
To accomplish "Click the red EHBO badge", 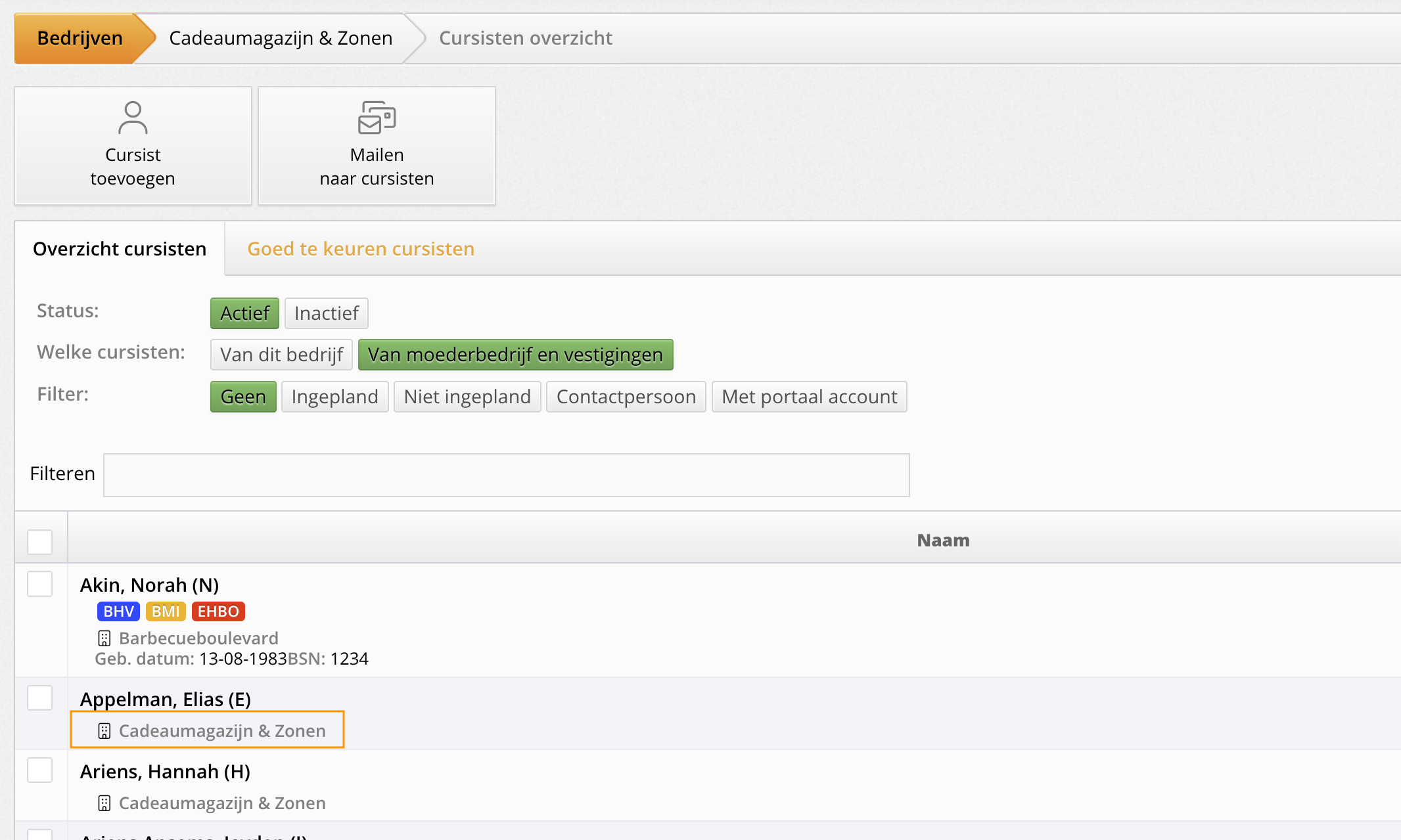I will 218,611.
